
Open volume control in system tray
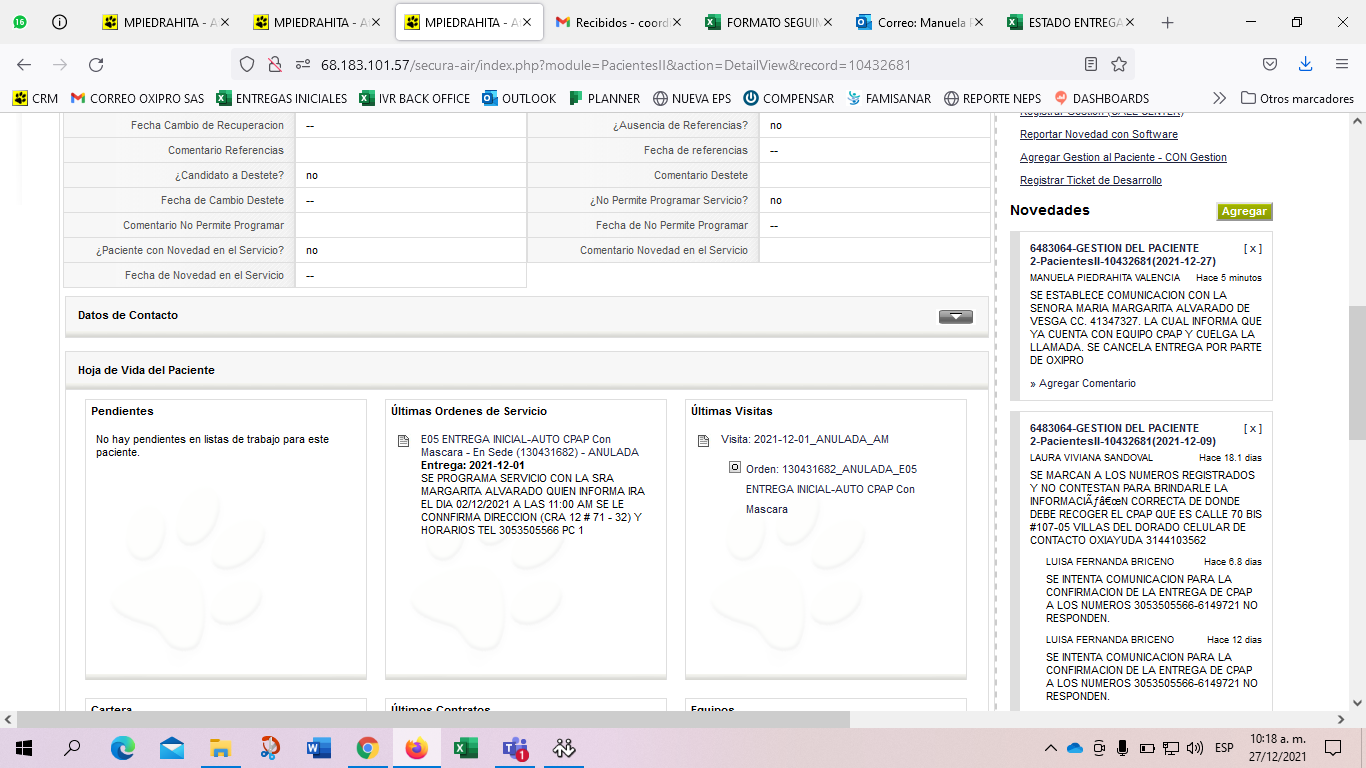click(1194, 748)
